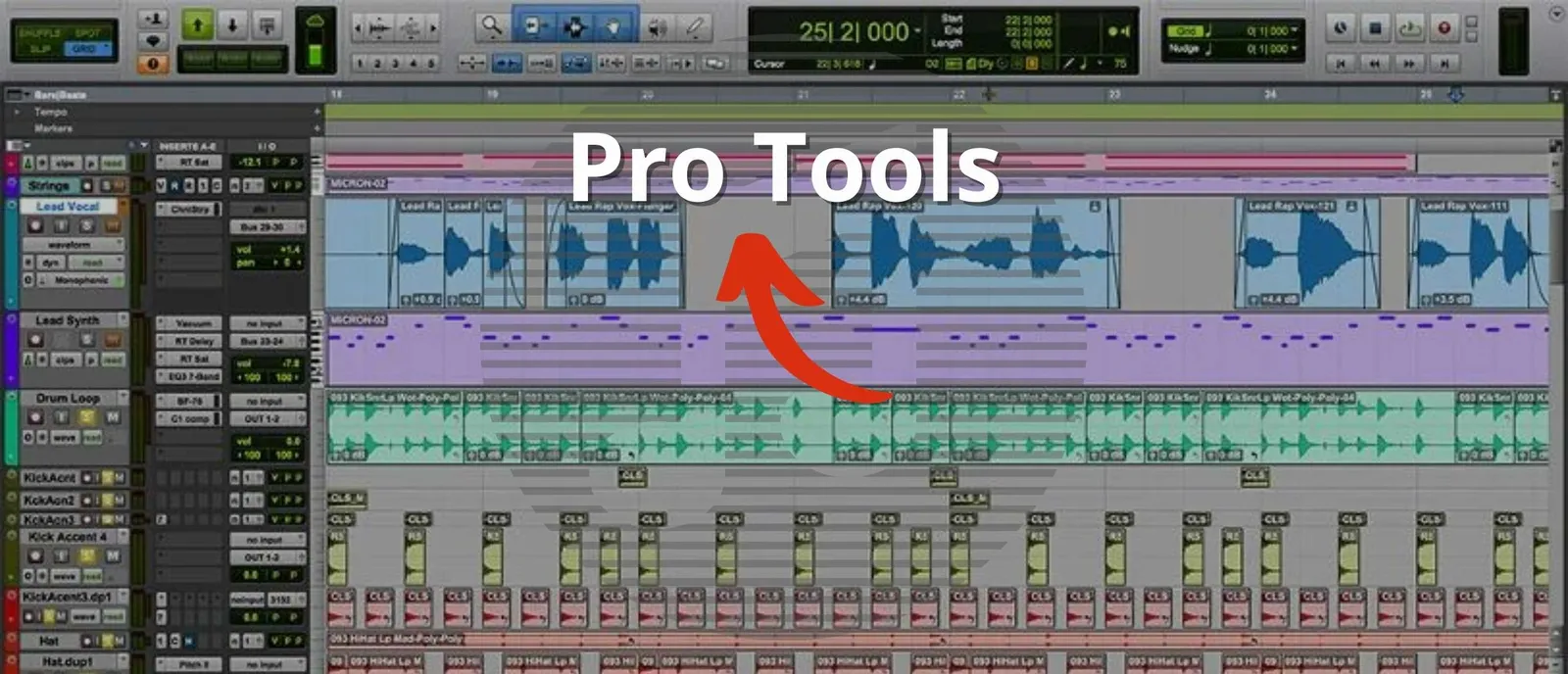Select the Zoomer tool magnifier

(491, 26)
